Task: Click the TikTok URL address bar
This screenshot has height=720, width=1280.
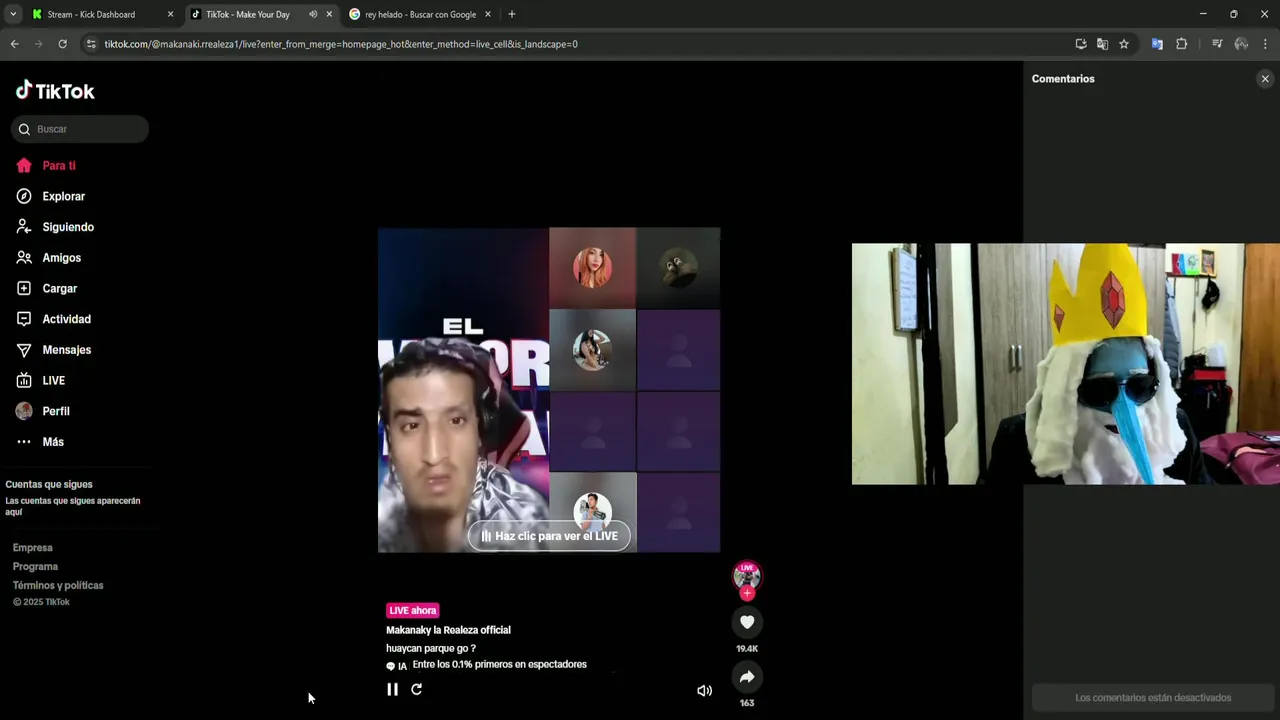Action: pyautogui.click(x=340, y=44)
